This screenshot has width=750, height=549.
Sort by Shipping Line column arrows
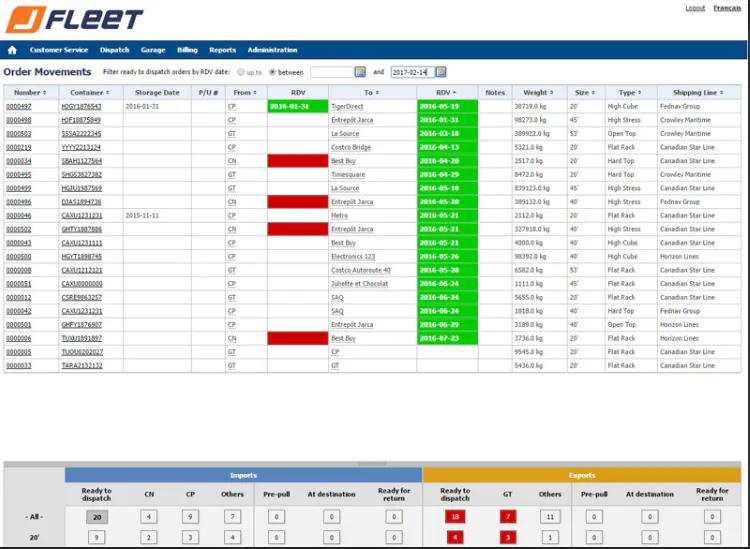click(x=721, y=93)
